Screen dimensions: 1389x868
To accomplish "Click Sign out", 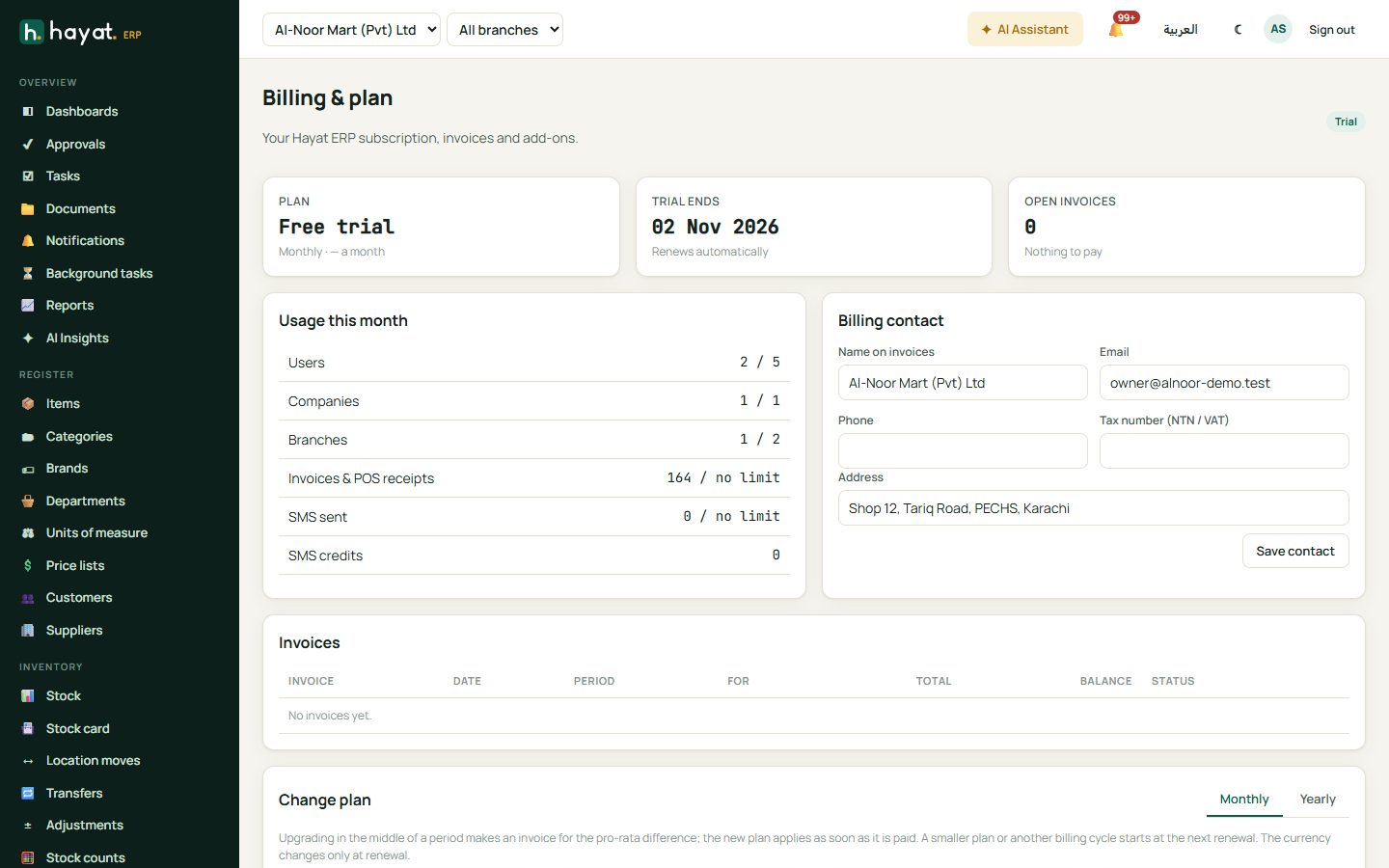I will pos(1331,30).
